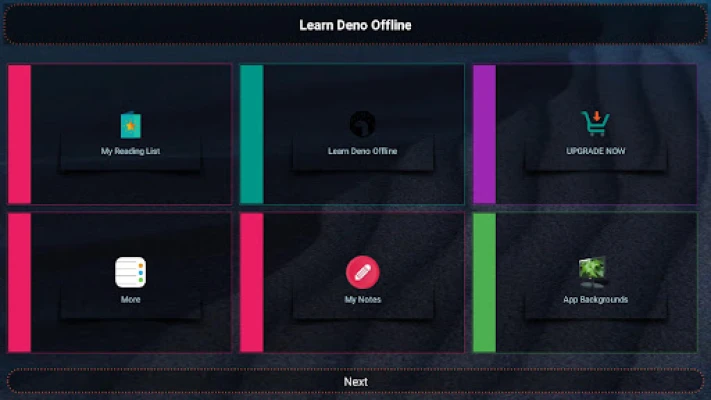Select the 'Learn Deno Offline' tile label
The height and width of the screenshot is (400, 711).
(362, 152)
